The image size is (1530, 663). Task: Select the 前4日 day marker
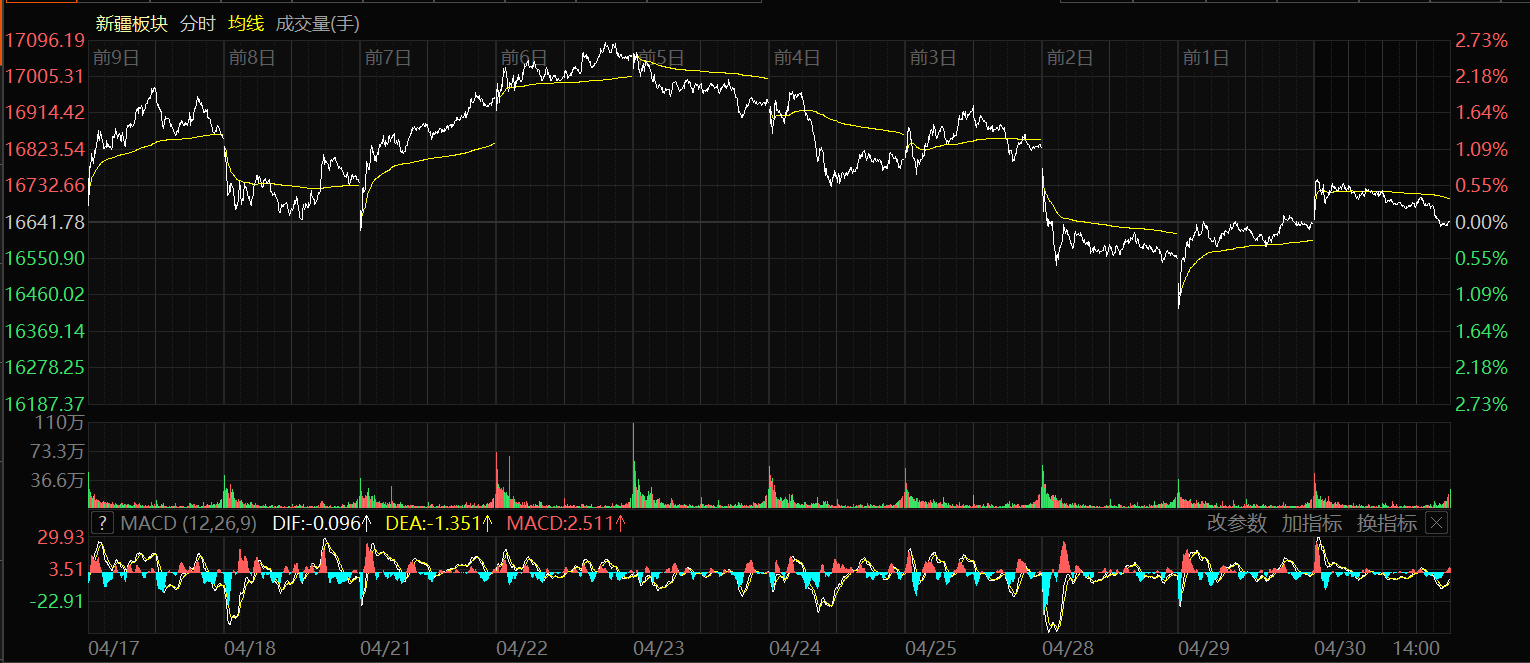(x=797, y=58)
